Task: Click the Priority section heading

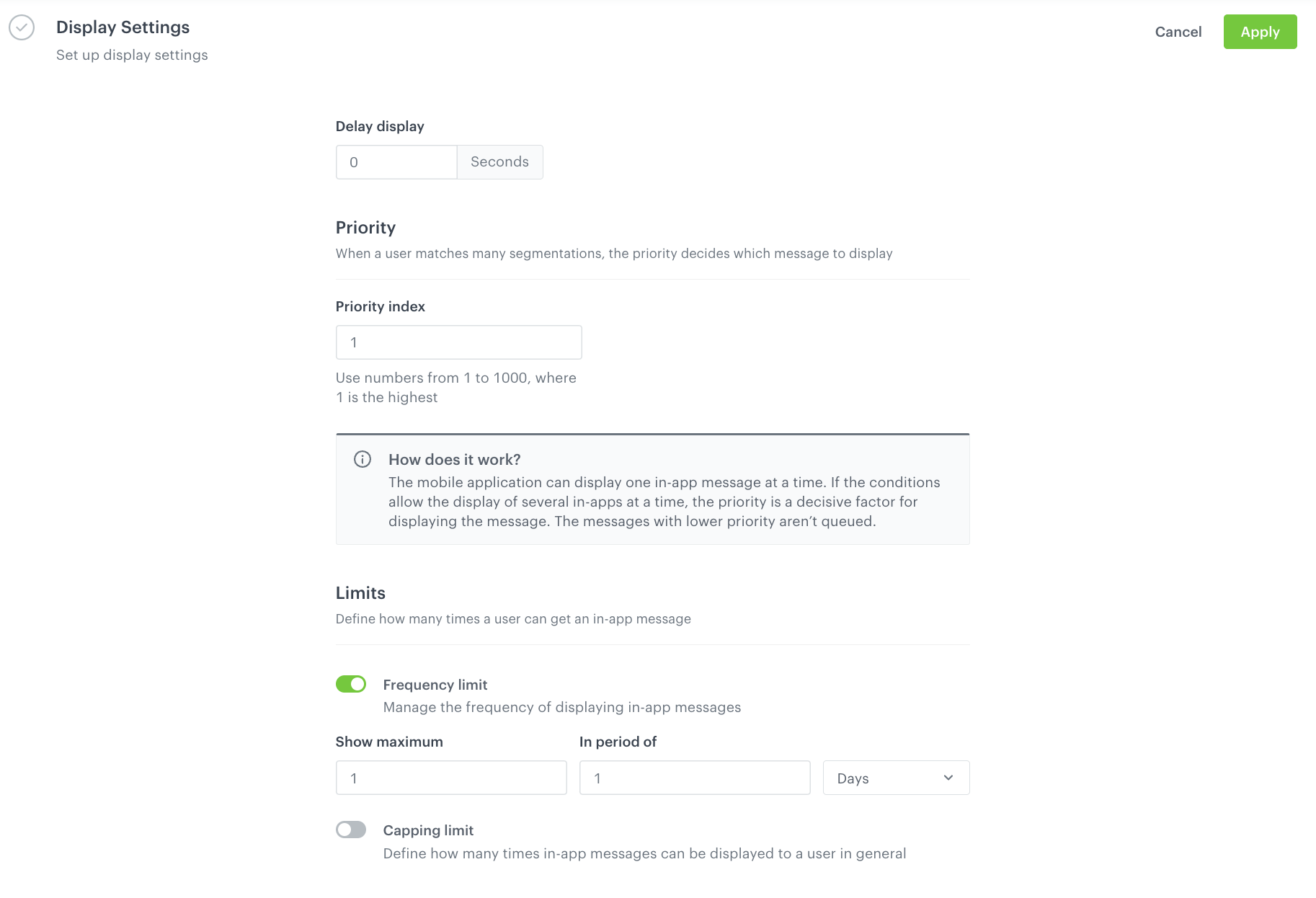Action: [x=365, y=227]
